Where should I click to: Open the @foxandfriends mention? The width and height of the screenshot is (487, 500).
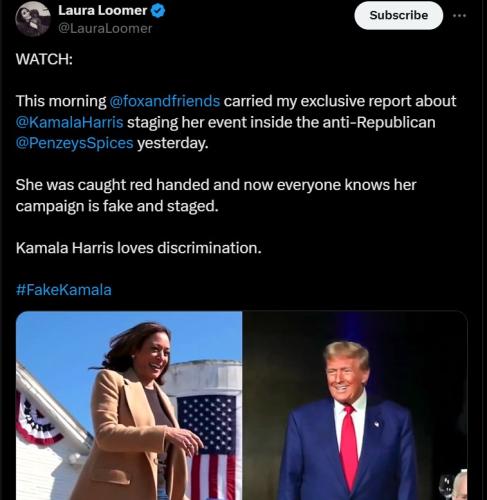coord(165,101)
